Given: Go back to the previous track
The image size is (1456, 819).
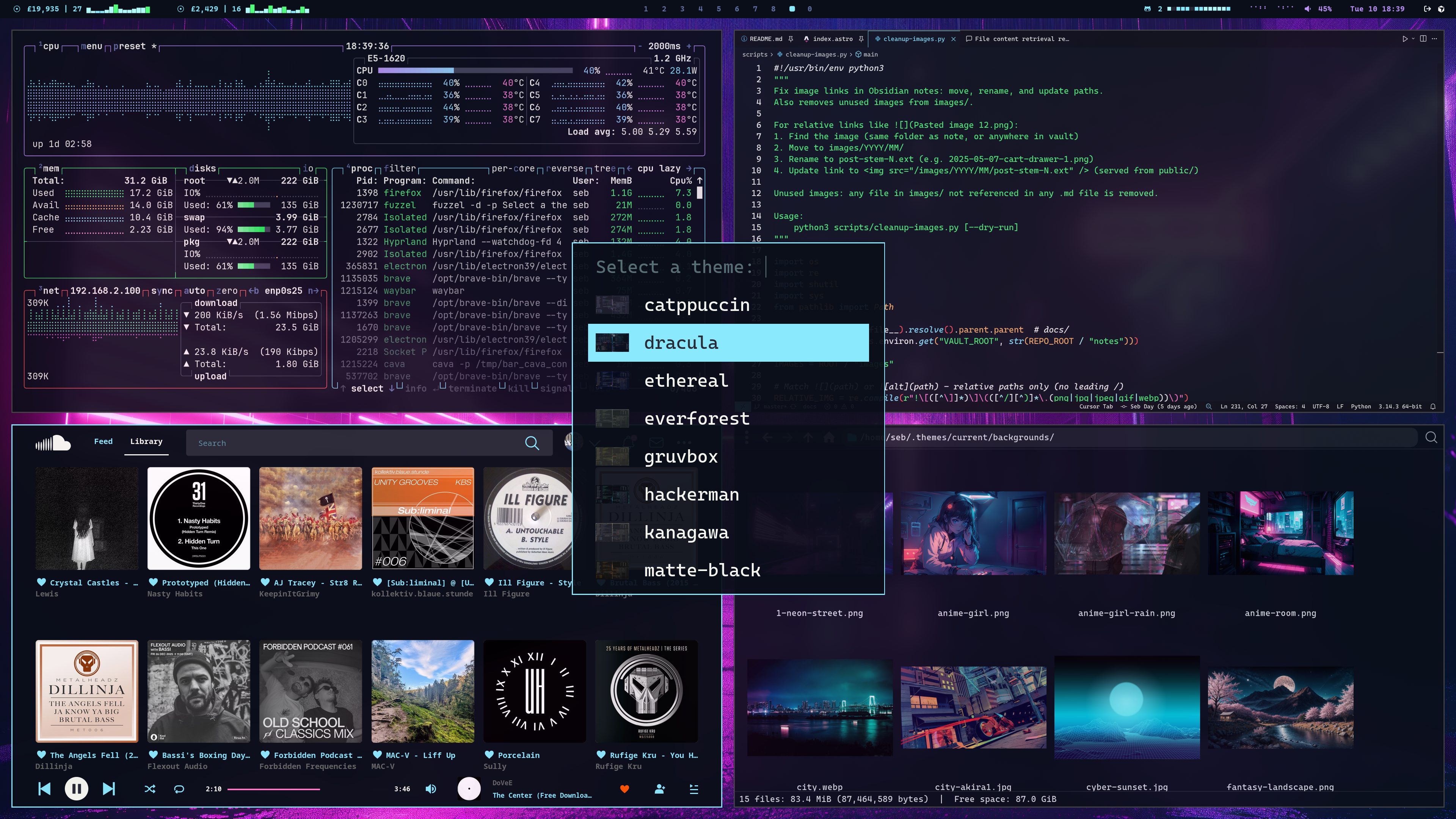Looking at the screenshot, I should click(44, 789).
